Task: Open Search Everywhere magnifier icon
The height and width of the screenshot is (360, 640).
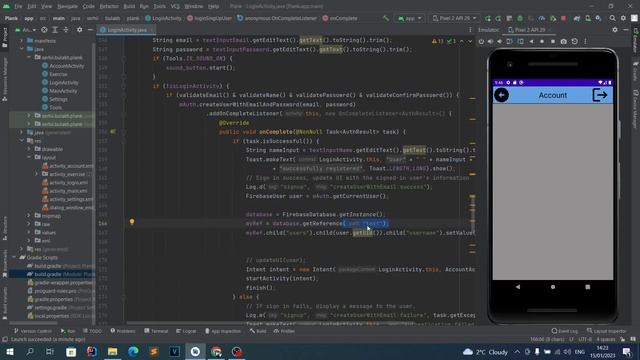Action: pos(613,18)
